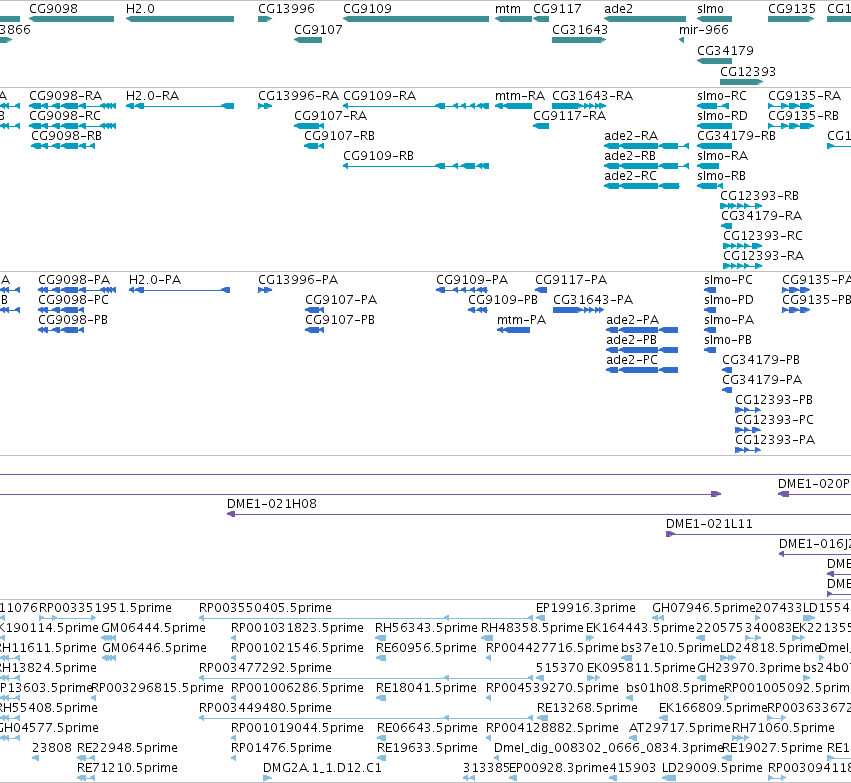The height and width of the screenshot is (783, 851).
Task: Click the 'CG9117' gene label
Action: [x=557, y=9]
